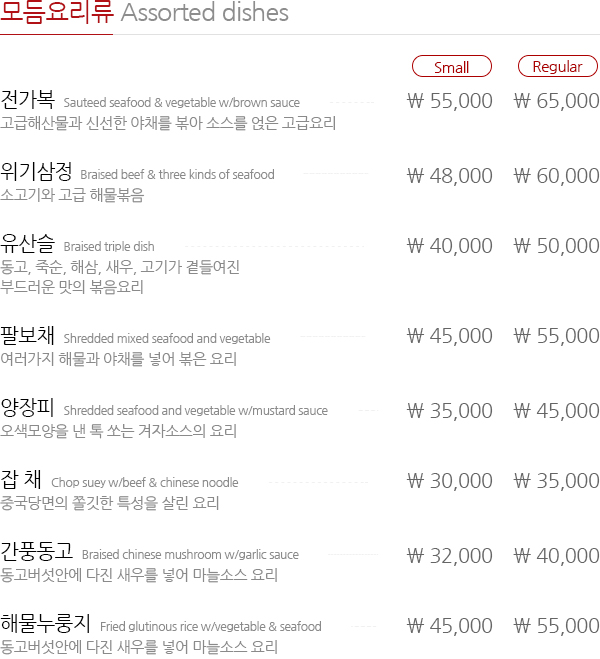Viewport: 600px width, 659px height.
Task: Select the 모듬요리류 Assorted dishes heading
Action: 144,12
